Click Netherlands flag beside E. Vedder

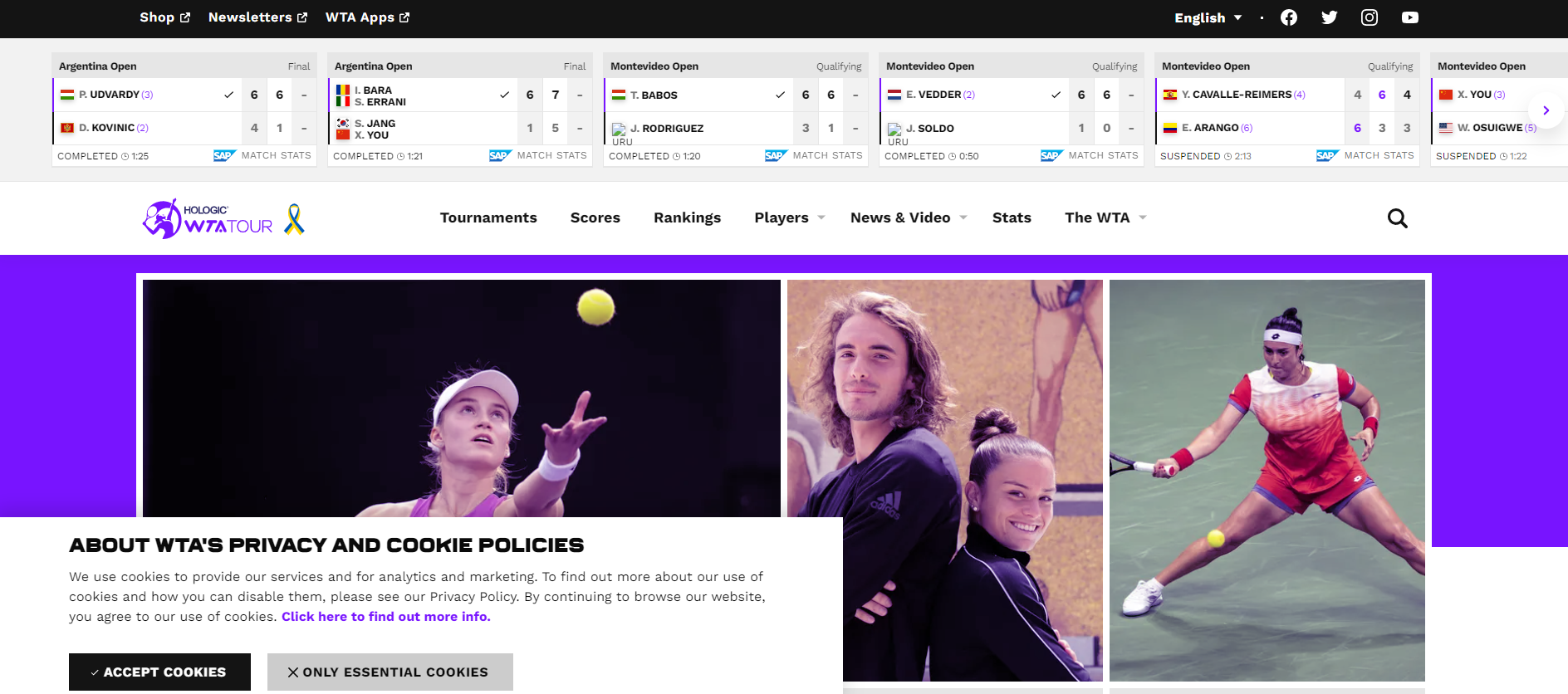894,95
